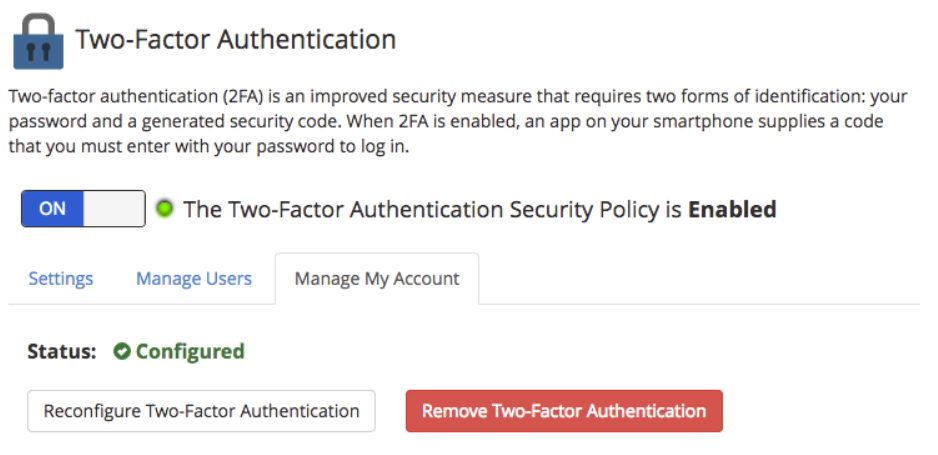
Task: Open the Settings tab
Action: tap(61, 279)
